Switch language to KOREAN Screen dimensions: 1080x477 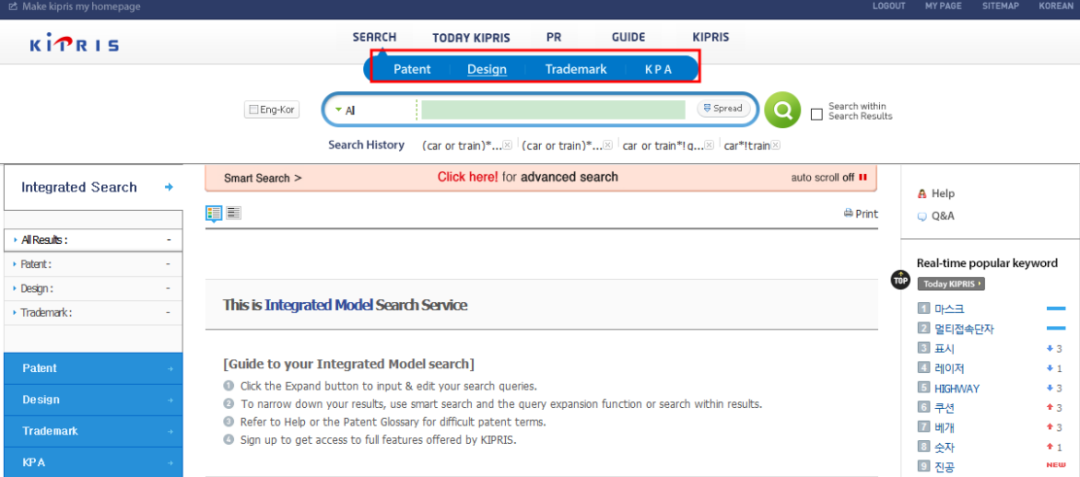(1056, 6)
